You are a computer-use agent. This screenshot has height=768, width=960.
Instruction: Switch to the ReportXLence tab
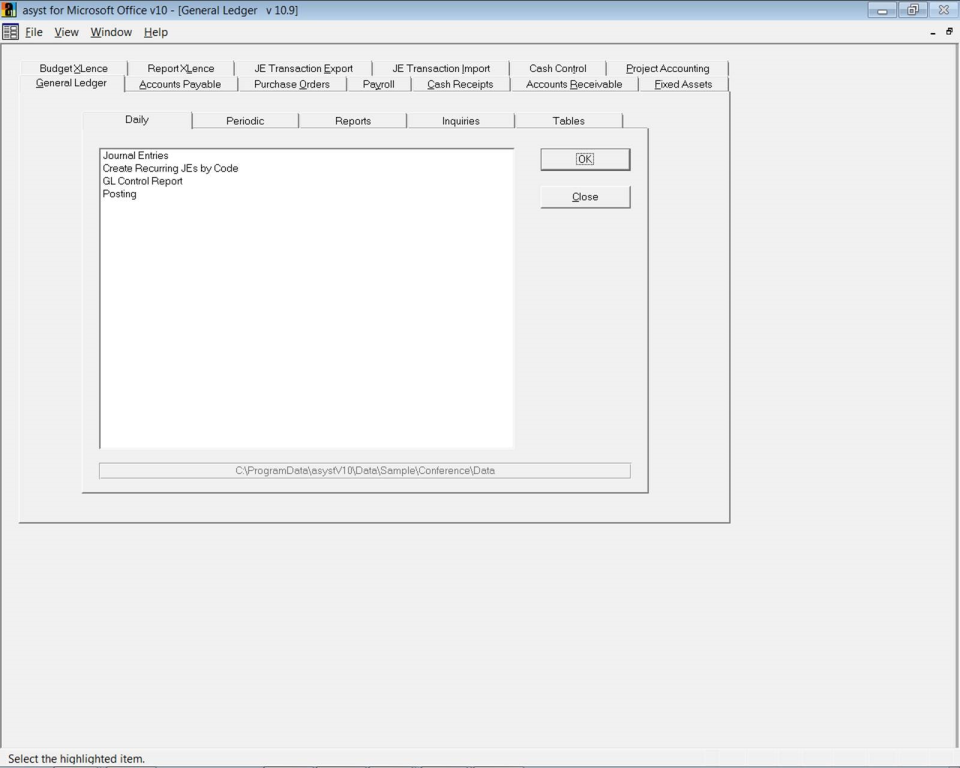(x=181, y=69)
